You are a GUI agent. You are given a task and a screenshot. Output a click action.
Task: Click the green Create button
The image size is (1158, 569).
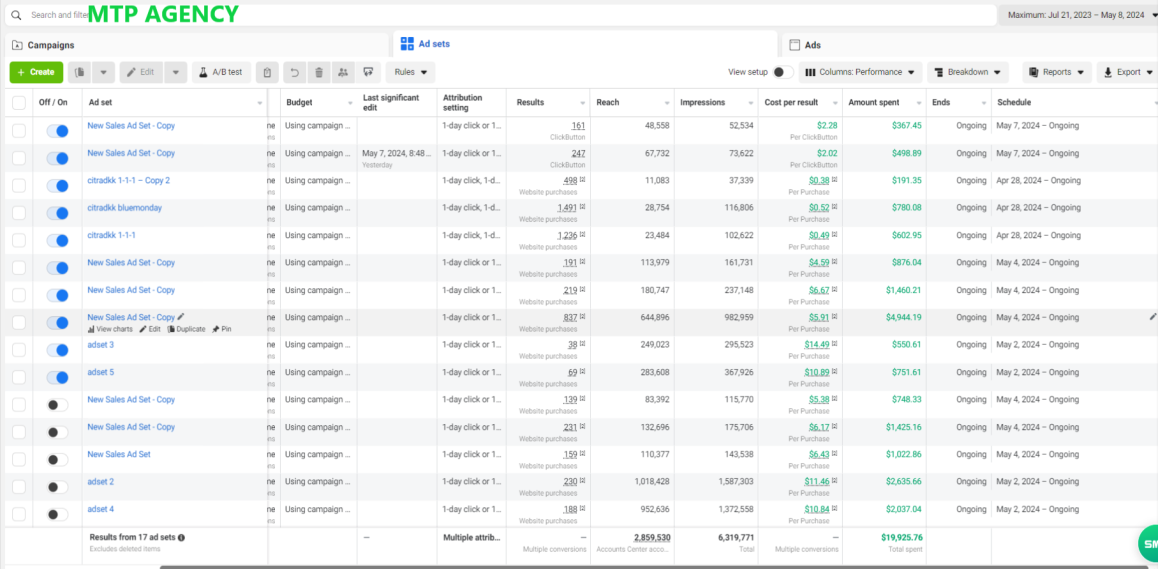click(x=36, y=72)
